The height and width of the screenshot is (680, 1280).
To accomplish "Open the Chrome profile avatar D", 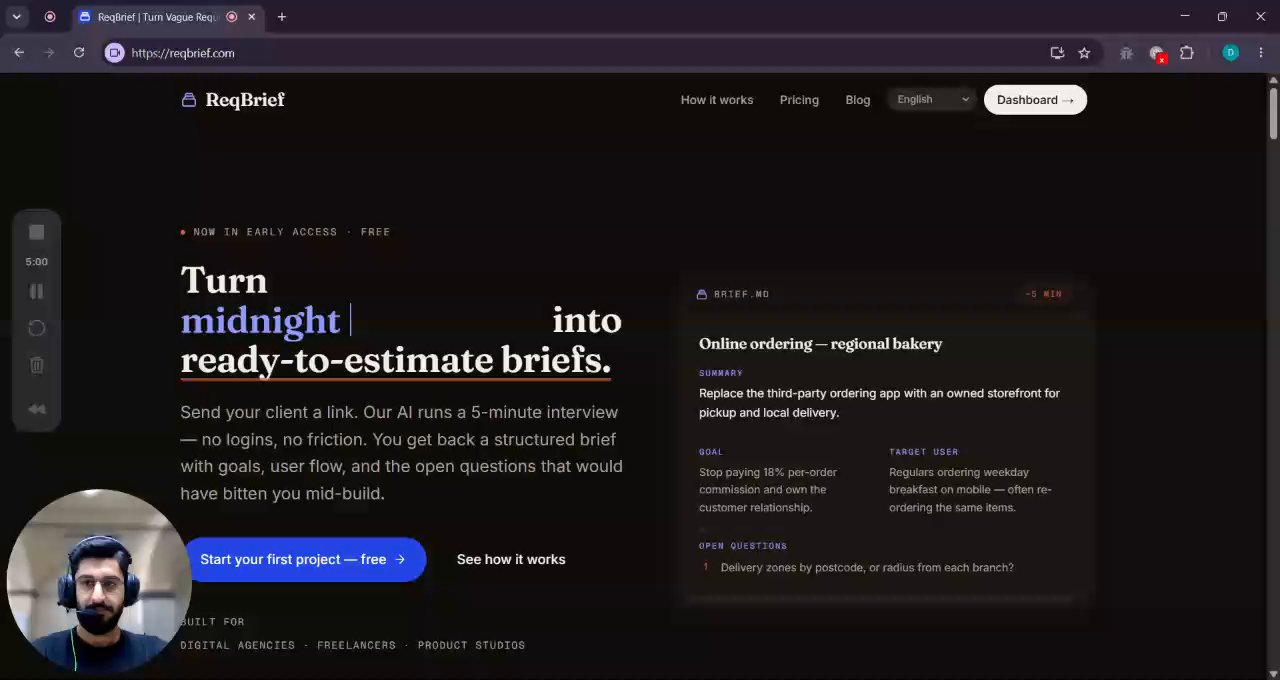I will 1231,53.
